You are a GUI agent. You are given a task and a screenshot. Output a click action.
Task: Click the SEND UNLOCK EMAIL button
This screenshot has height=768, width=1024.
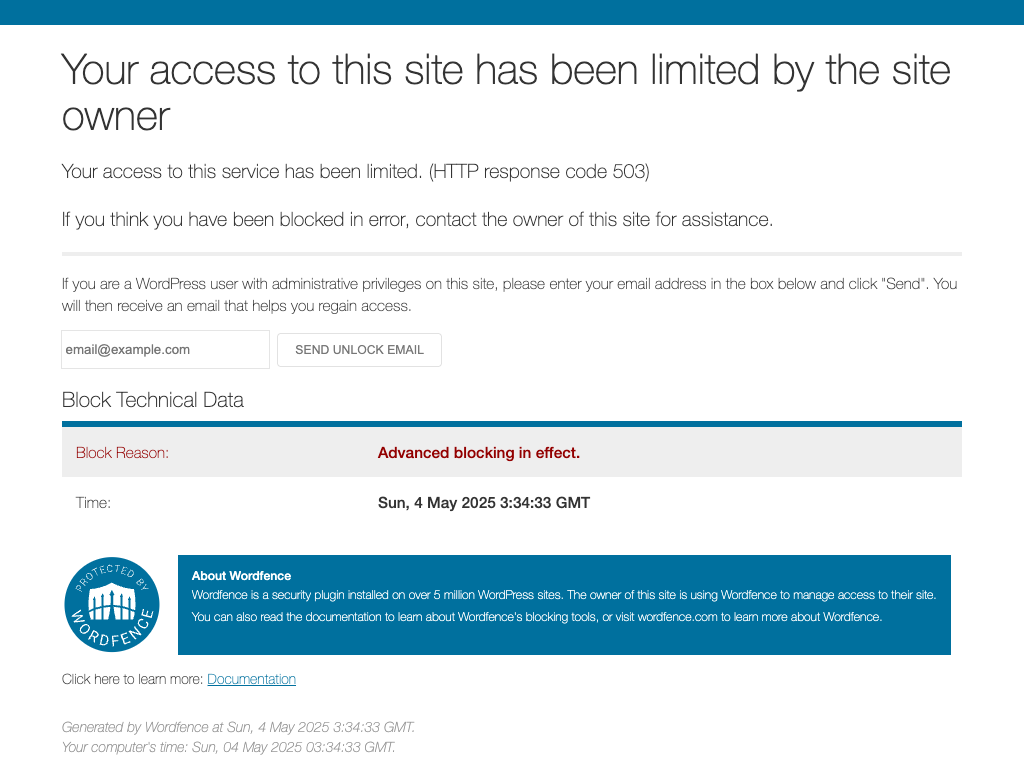359,350
